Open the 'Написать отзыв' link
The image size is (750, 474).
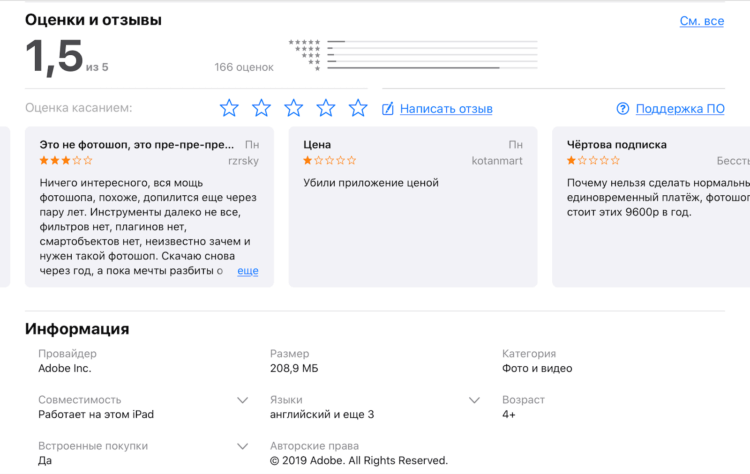click(446, 109)
